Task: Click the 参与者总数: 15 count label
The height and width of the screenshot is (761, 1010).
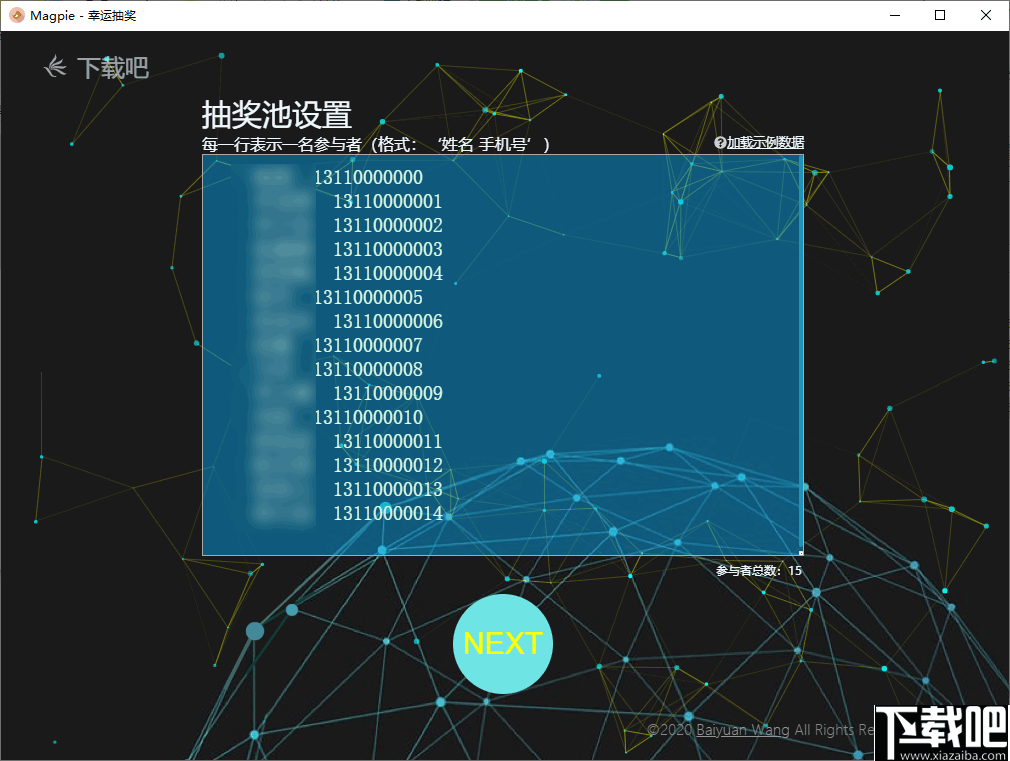Action: coord(759,570)
